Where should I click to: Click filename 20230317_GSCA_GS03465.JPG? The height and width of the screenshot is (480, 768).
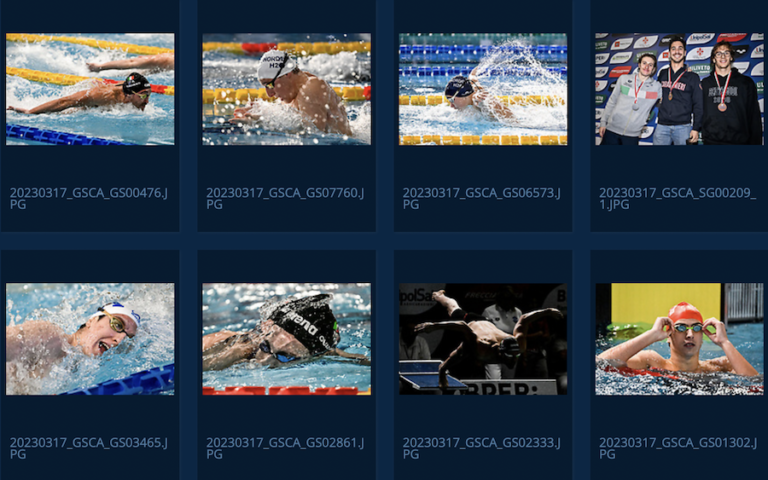tap(89, 448)
